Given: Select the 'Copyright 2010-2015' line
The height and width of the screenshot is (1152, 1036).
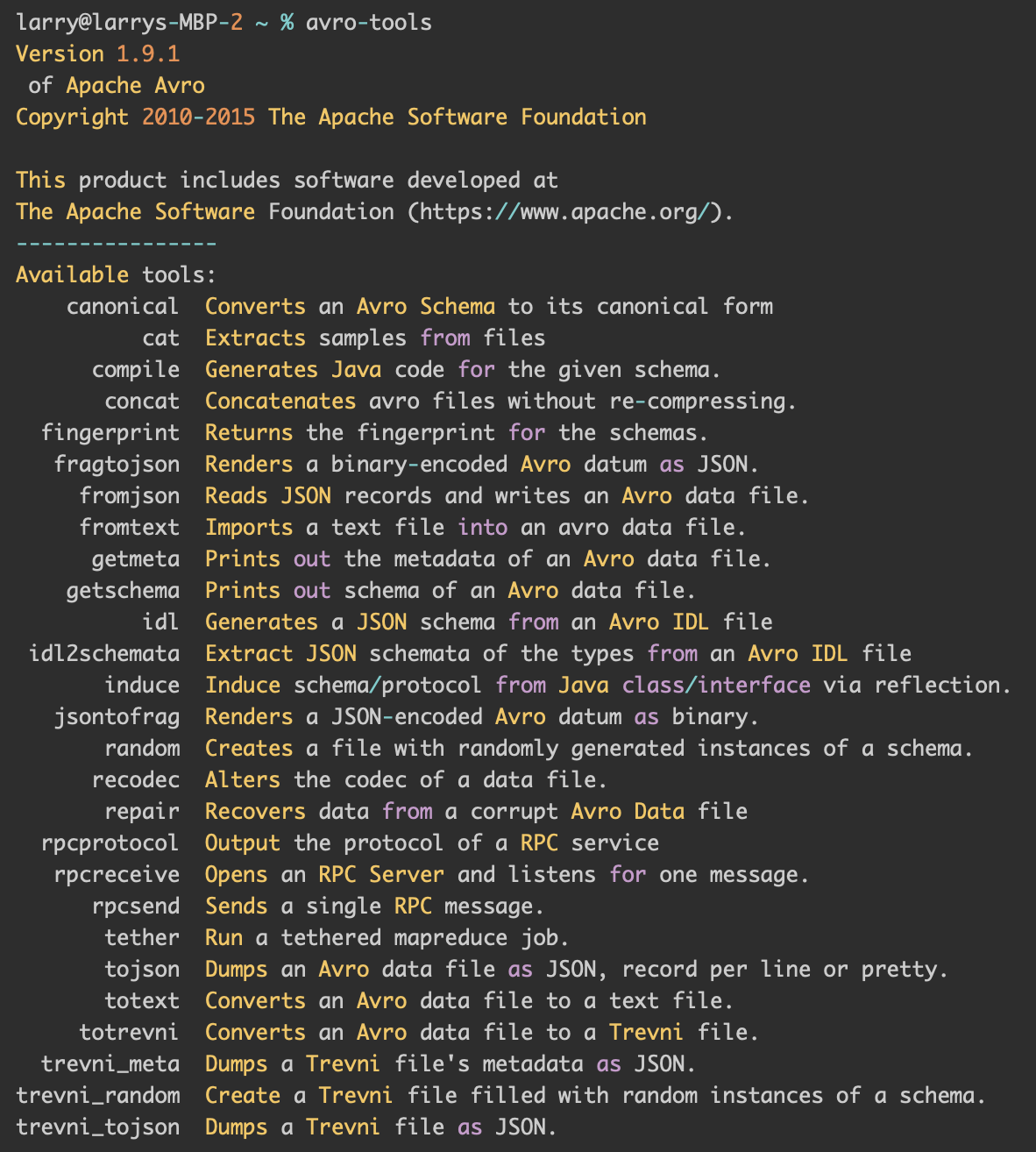Looking at the screenshot, I should [331, 117].
